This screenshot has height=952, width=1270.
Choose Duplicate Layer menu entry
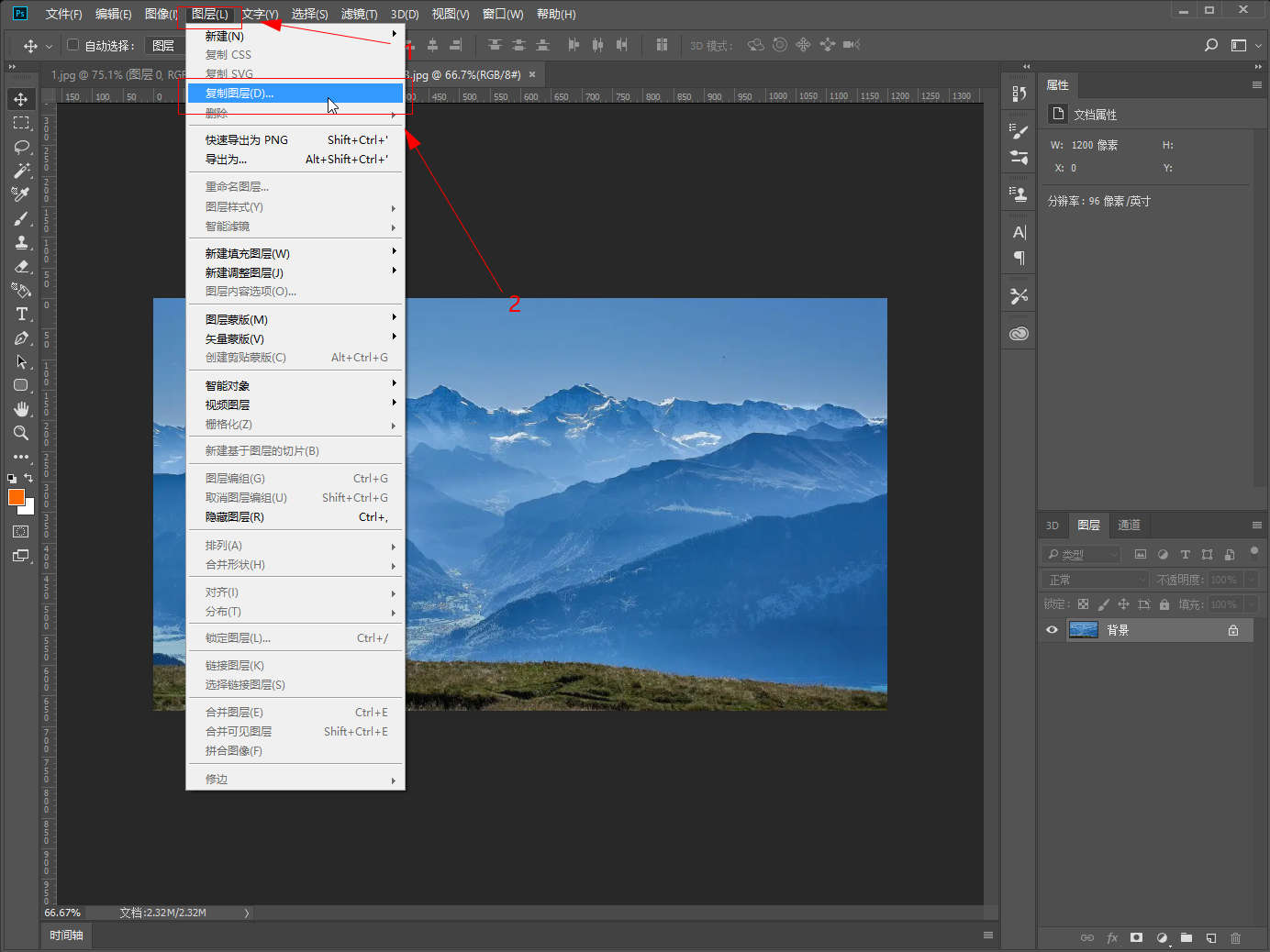(x=295, y=93)
